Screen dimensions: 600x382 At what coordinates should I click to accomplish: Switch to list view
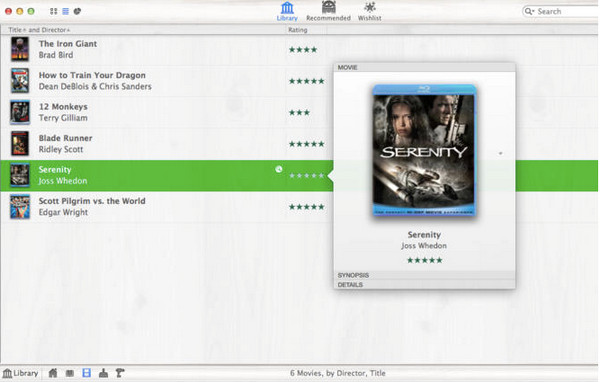tap(65, 11)
